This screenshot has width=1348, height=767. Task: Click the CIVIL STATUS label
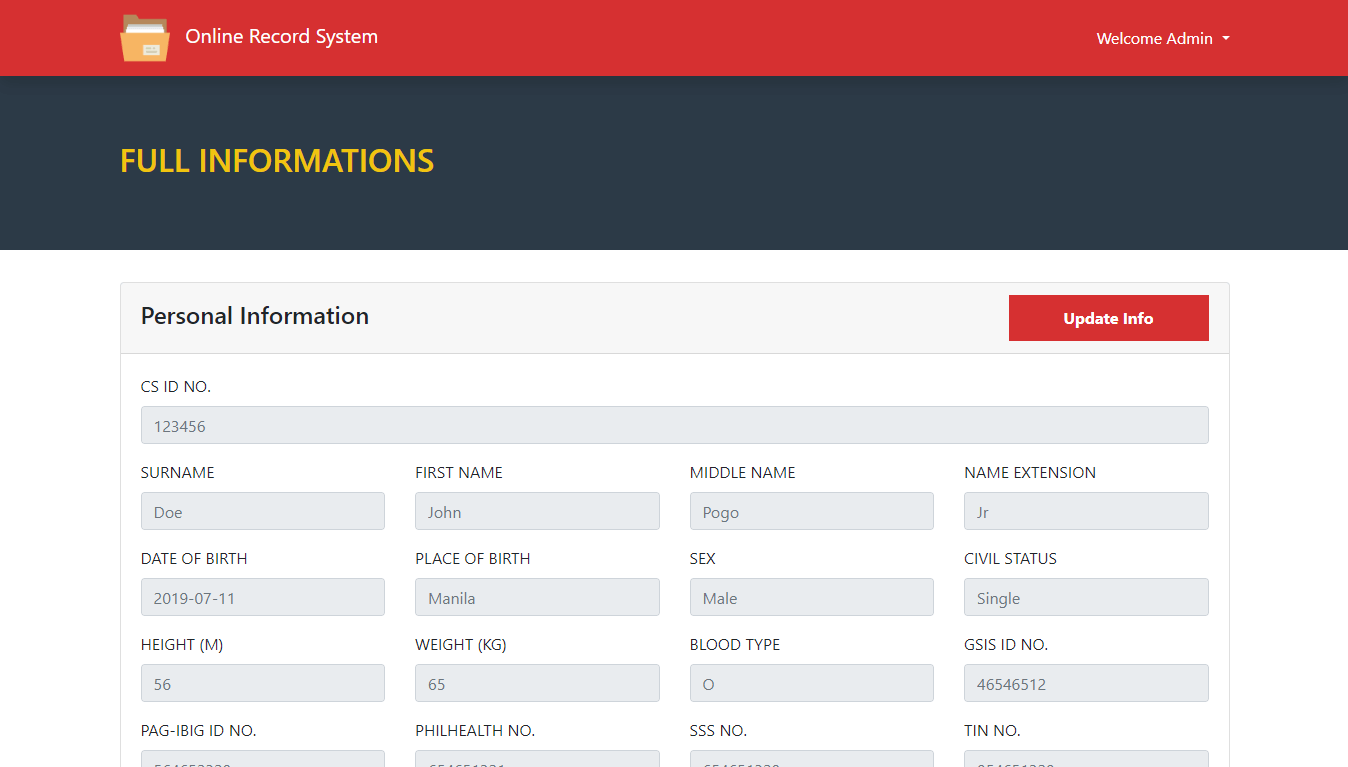pyautogui.click(x=1010, y=559)
